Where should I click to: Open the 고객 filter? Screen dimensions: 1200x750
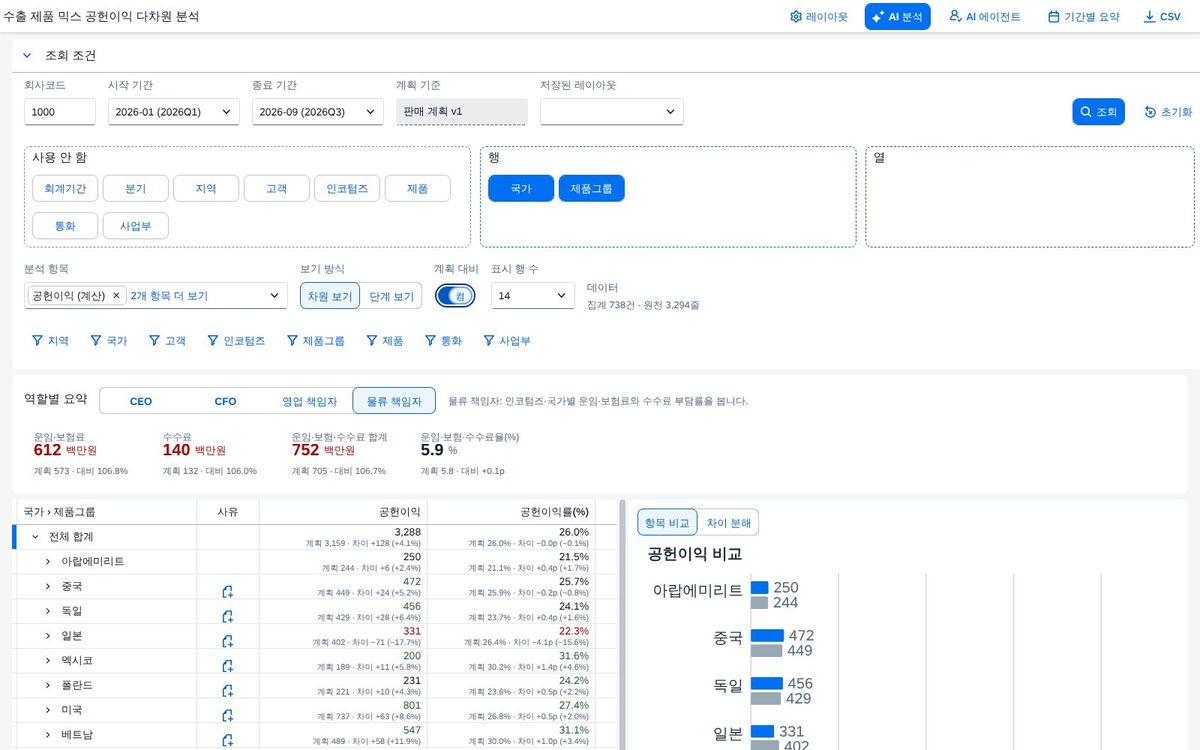[x=168, y=341]
